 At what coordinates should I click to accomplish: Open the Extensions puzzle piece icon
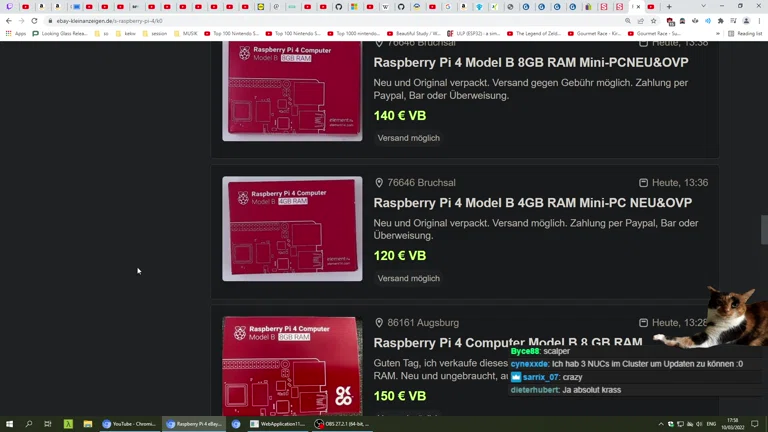tap(720, 21)
